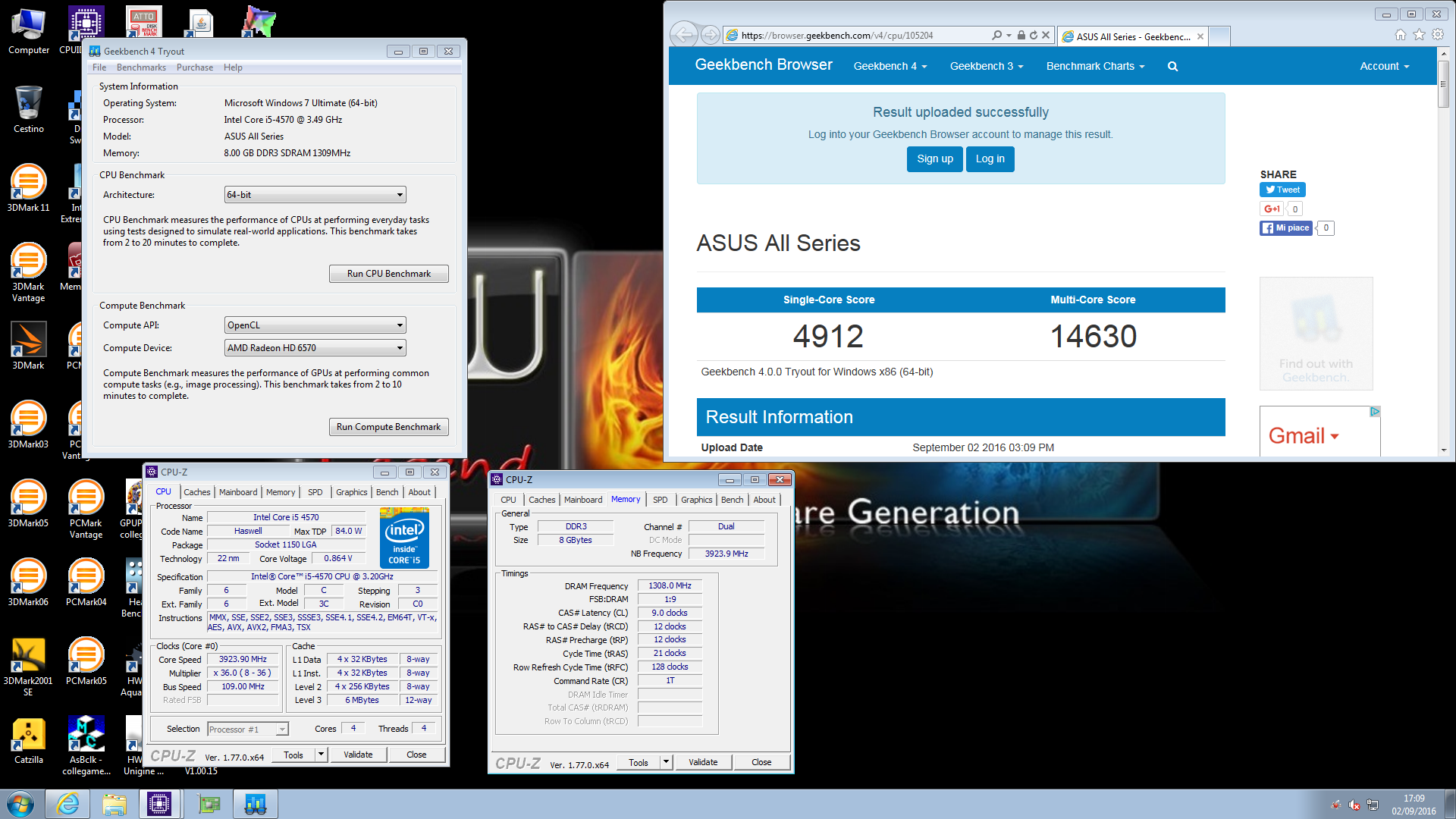The height and width of the screenshot is (819, 1456).
Task: Switch to SPD tab in Memory CPU-Z
Action: [x=661, y=500]
